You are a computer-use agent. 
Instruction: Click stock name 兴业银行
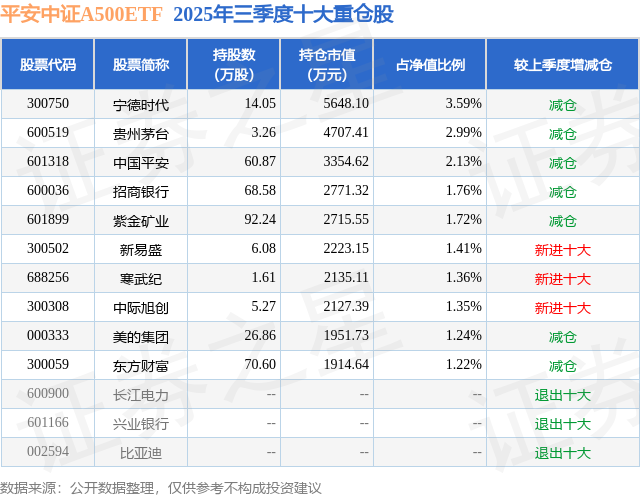(x=141, y=424)
